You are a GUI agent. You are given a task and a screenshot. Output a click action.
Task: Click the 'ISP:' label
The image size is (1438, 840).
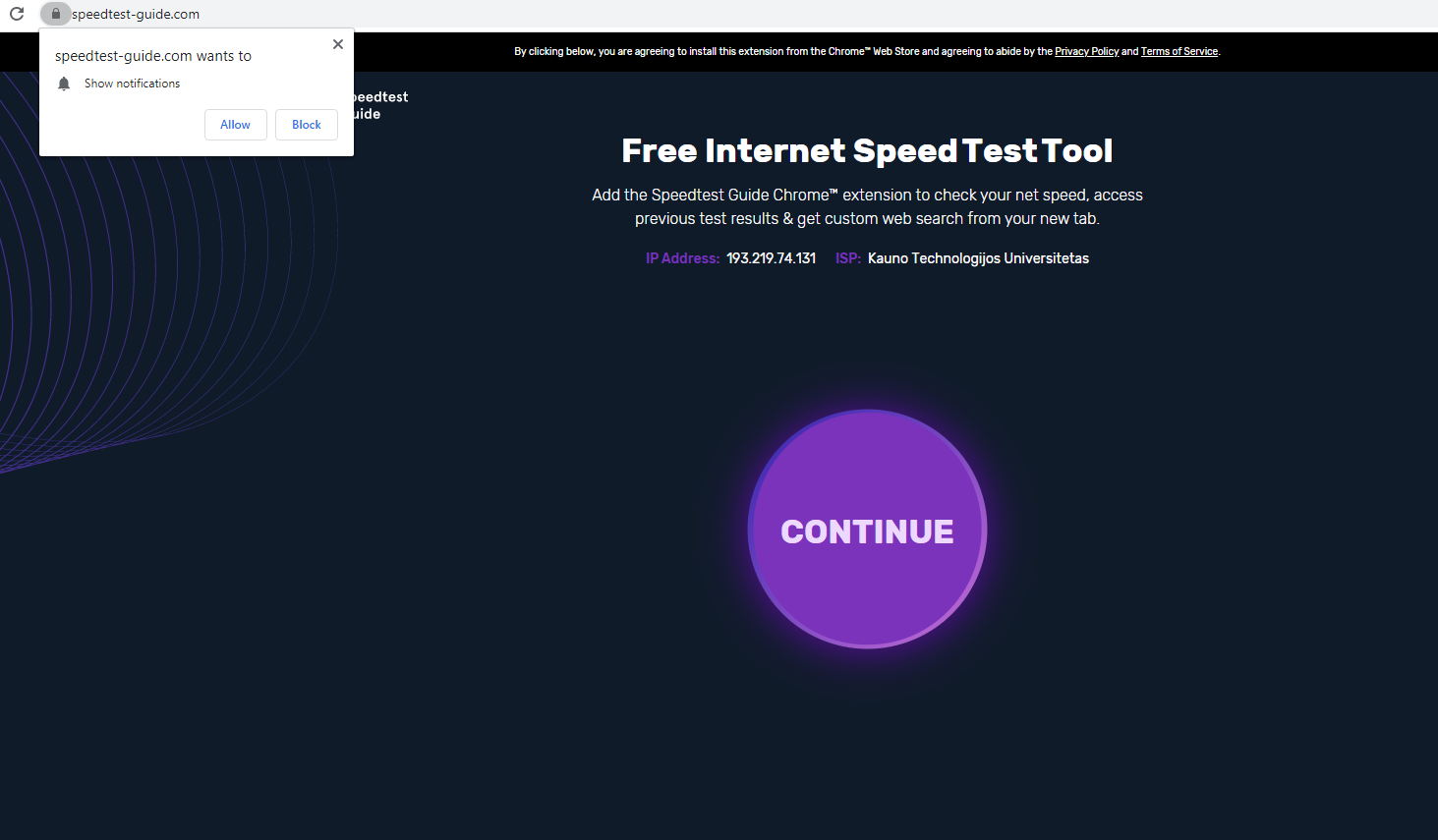point(848,258)
